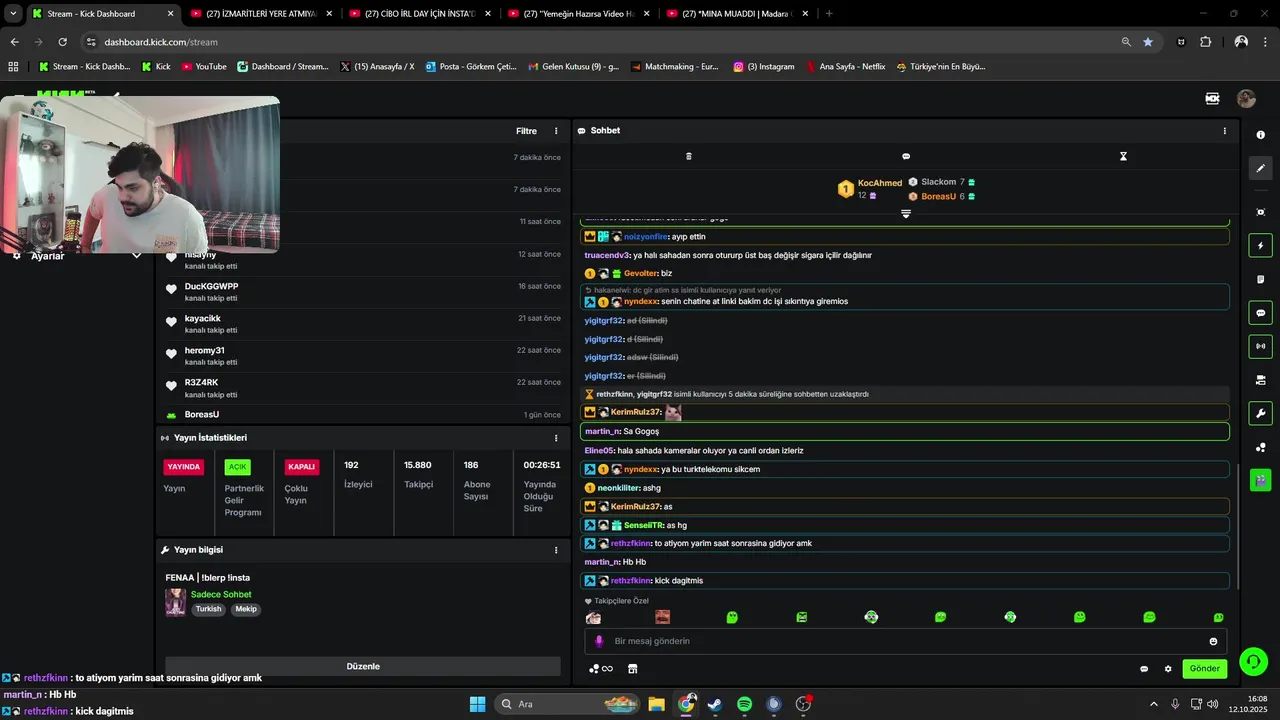Viewport: 1280px width, 720px height.
Task: Click the speech bubble icon above leaderboard
Action: coord(906,156)
